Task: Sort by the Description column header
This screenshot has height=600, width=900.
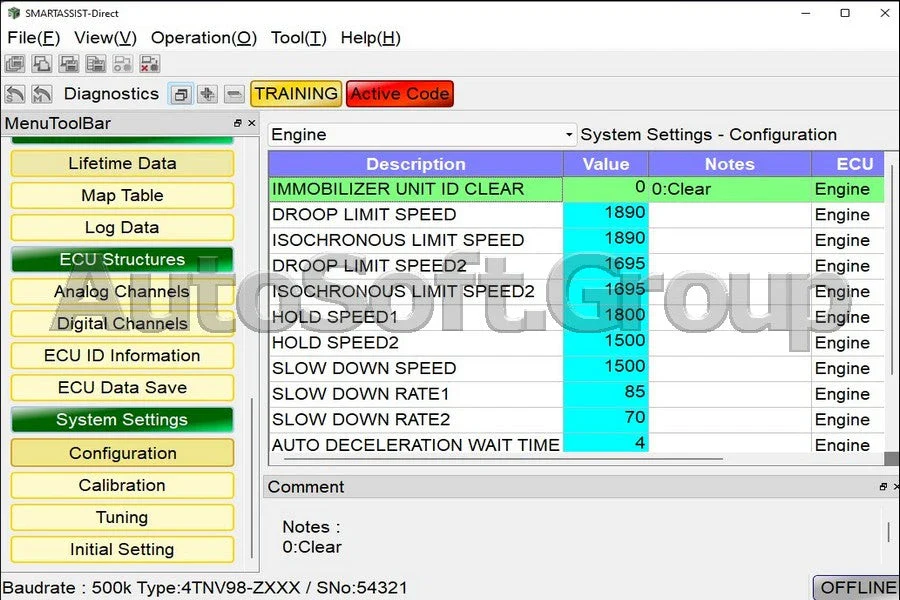Action: click(416, 164)
